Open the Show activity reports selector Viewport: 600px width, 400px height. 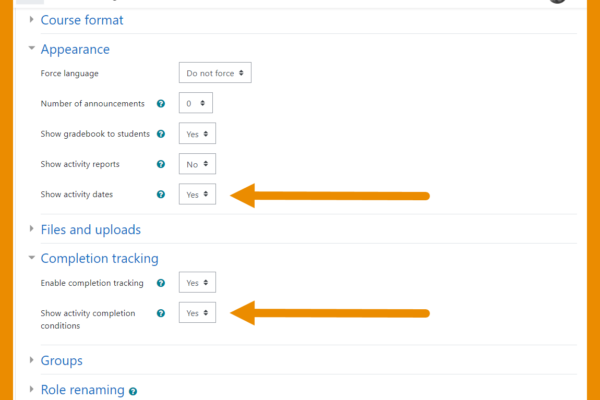197,164
